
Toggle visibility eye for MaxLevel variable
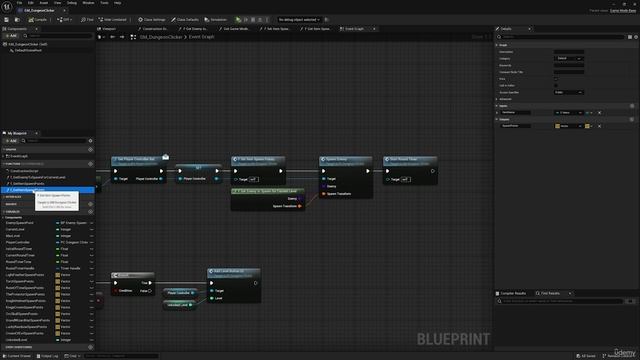click(91, 236)
